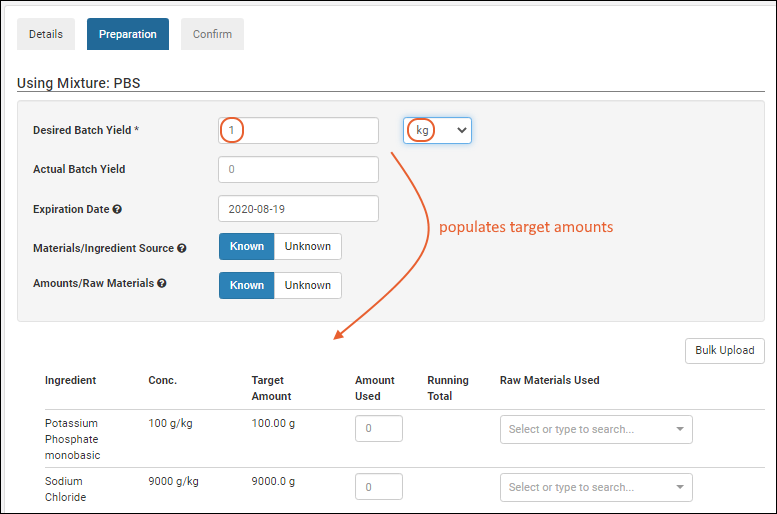Set Materials/Ingredient Source to Unknown
This screenshot has height=514, width=777.
click(x=308, y=247)
